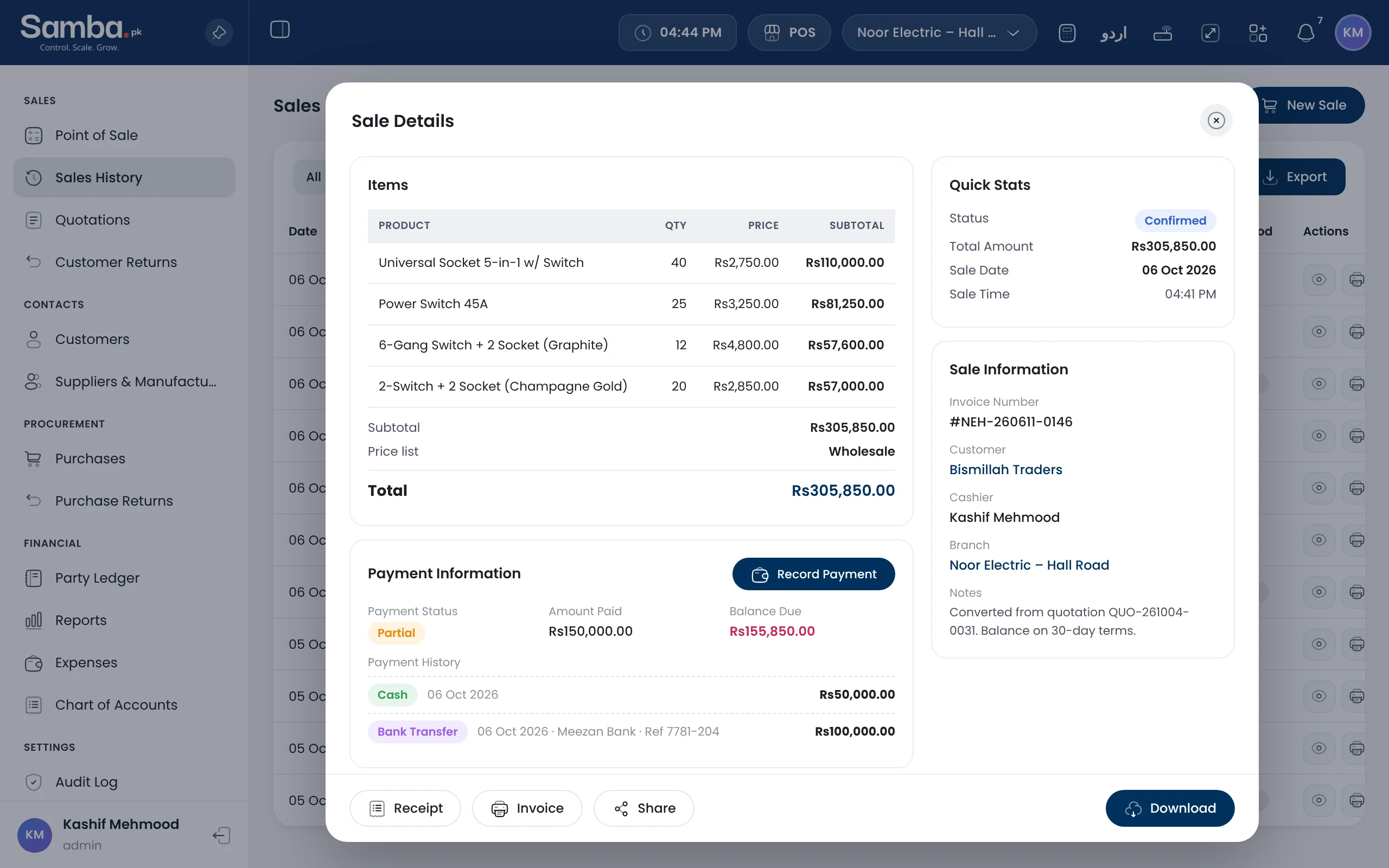Navigate to Purchases
The image size is (1389, 868).
point(124,459)
